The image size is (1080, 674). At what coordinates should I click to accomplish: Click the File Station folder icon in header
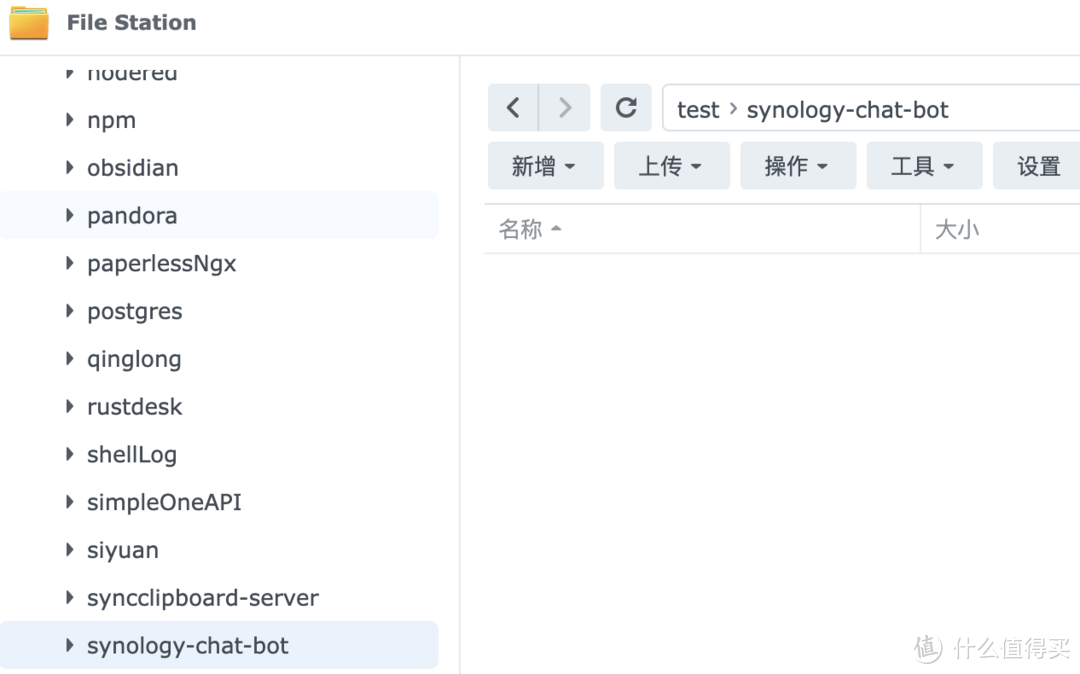(x=29, y=22)
